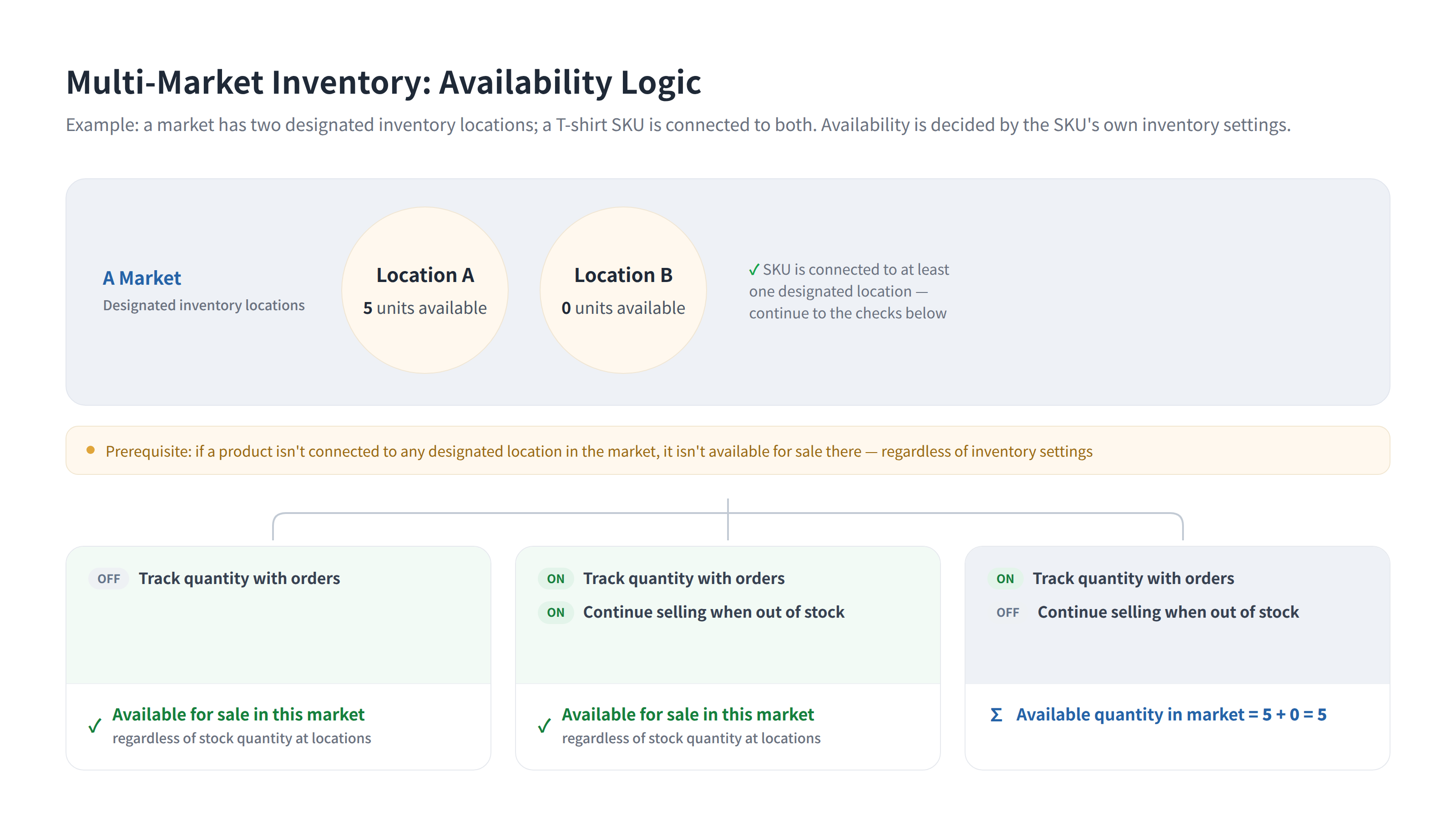
Task: Click the green checkmark beside SKU connected note
Action: pyautogui.click(x=753, y=269)
